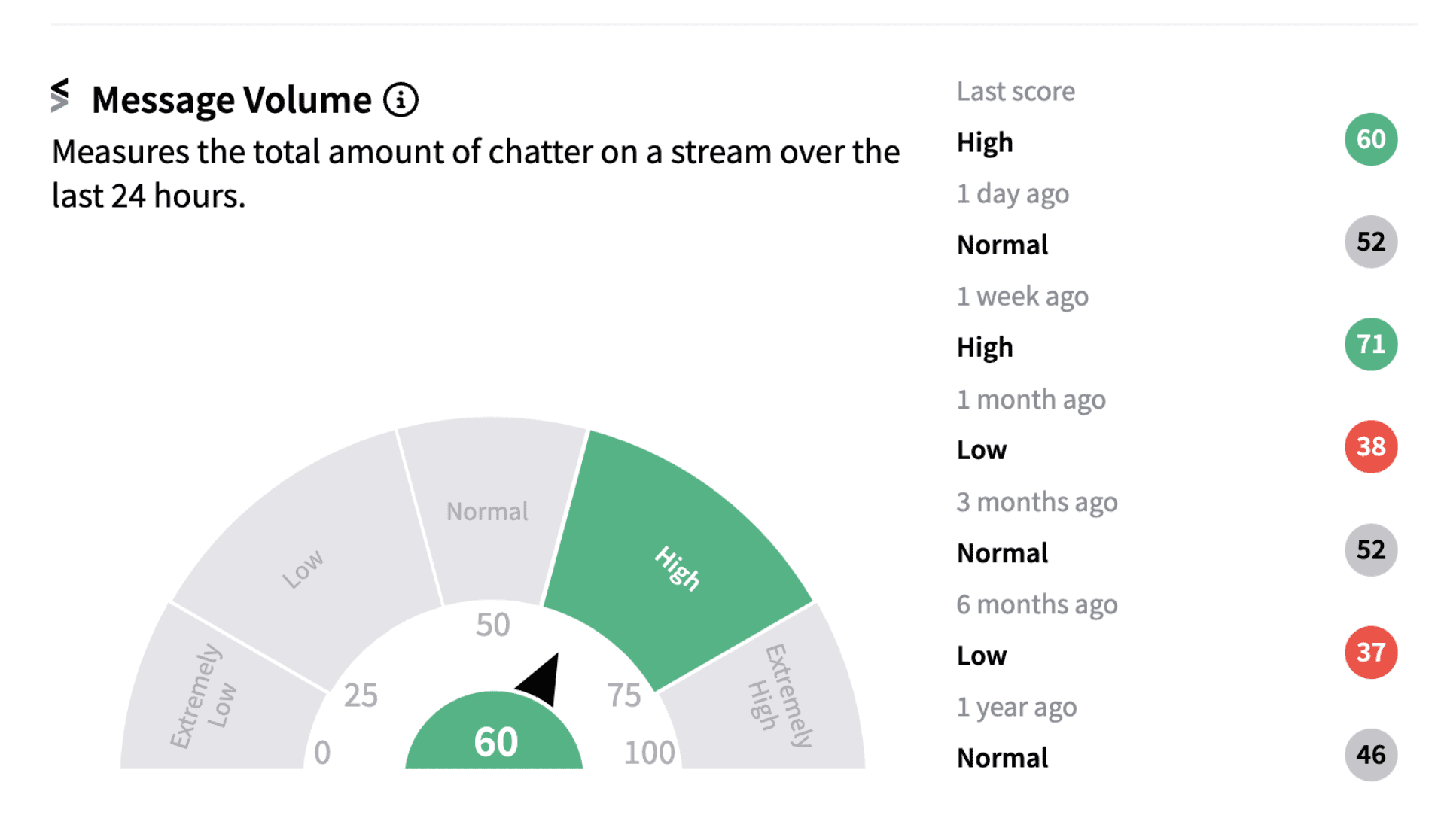Click the black gauge needle pointer

[x=544, y=679]
